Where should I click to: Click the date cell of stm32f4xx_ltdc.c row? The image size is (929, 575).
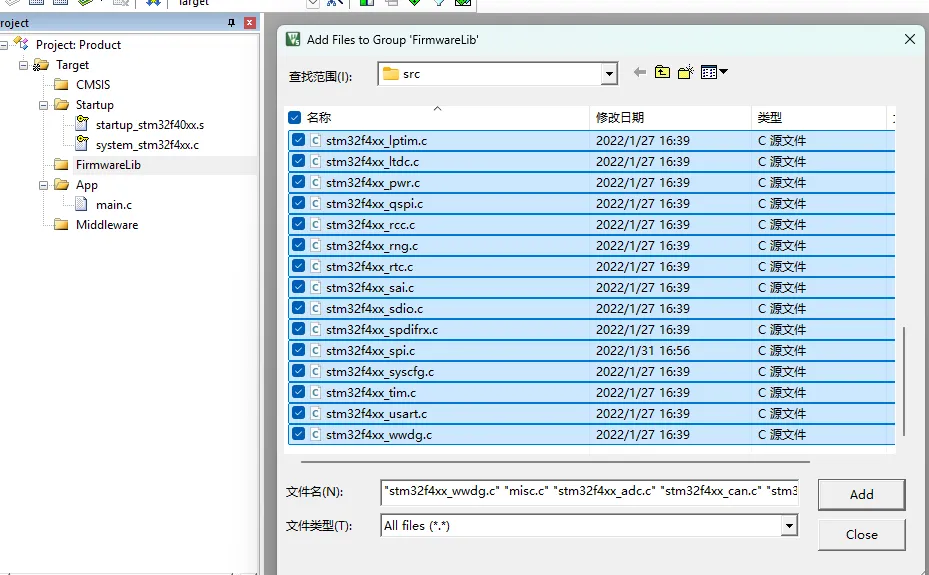(x=643, y=161)
